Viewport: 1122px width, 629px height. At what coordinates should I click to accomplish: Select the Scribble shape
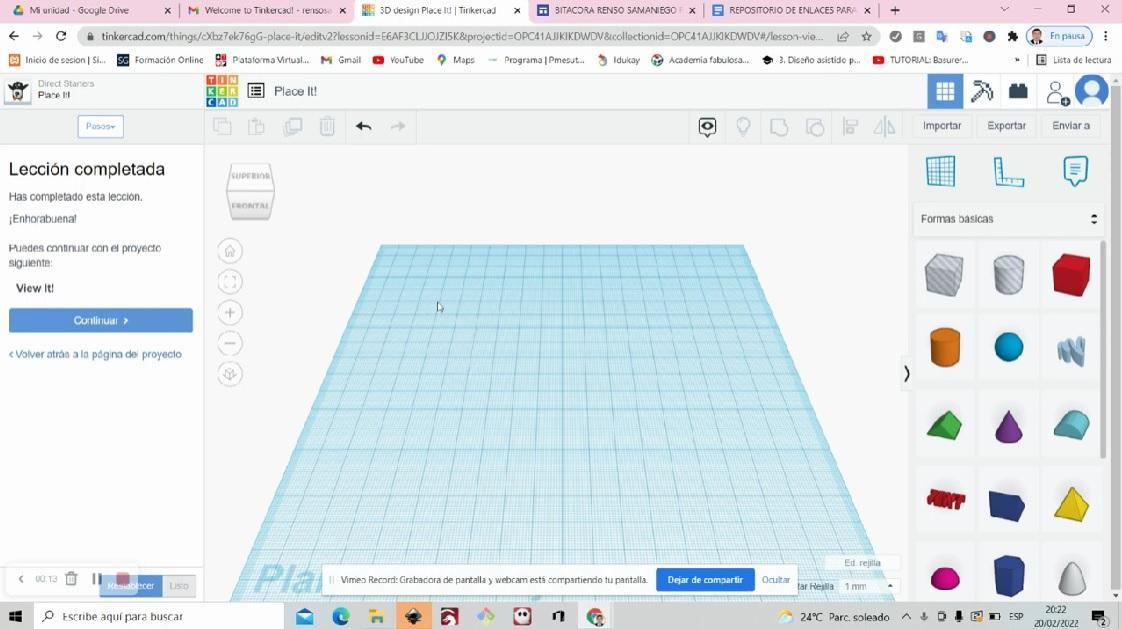click(1071, 351)
